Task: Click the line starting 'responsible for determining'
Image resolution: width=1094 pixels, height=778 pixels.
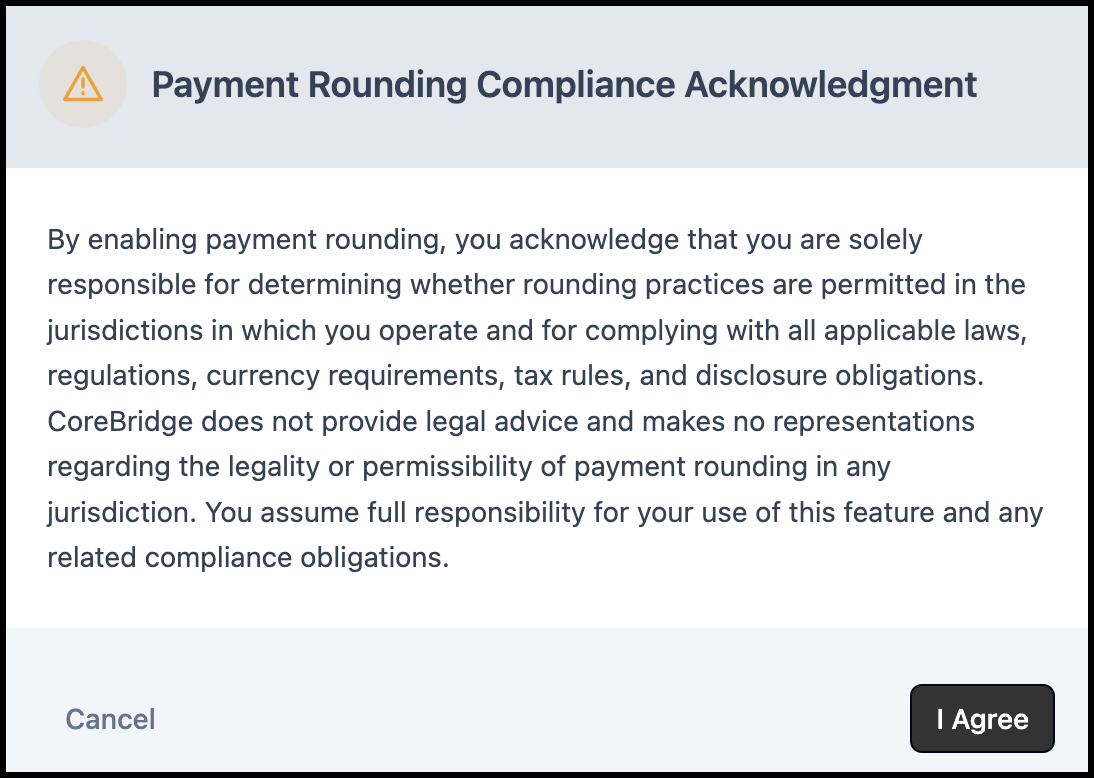Action: tap(537, 285)
